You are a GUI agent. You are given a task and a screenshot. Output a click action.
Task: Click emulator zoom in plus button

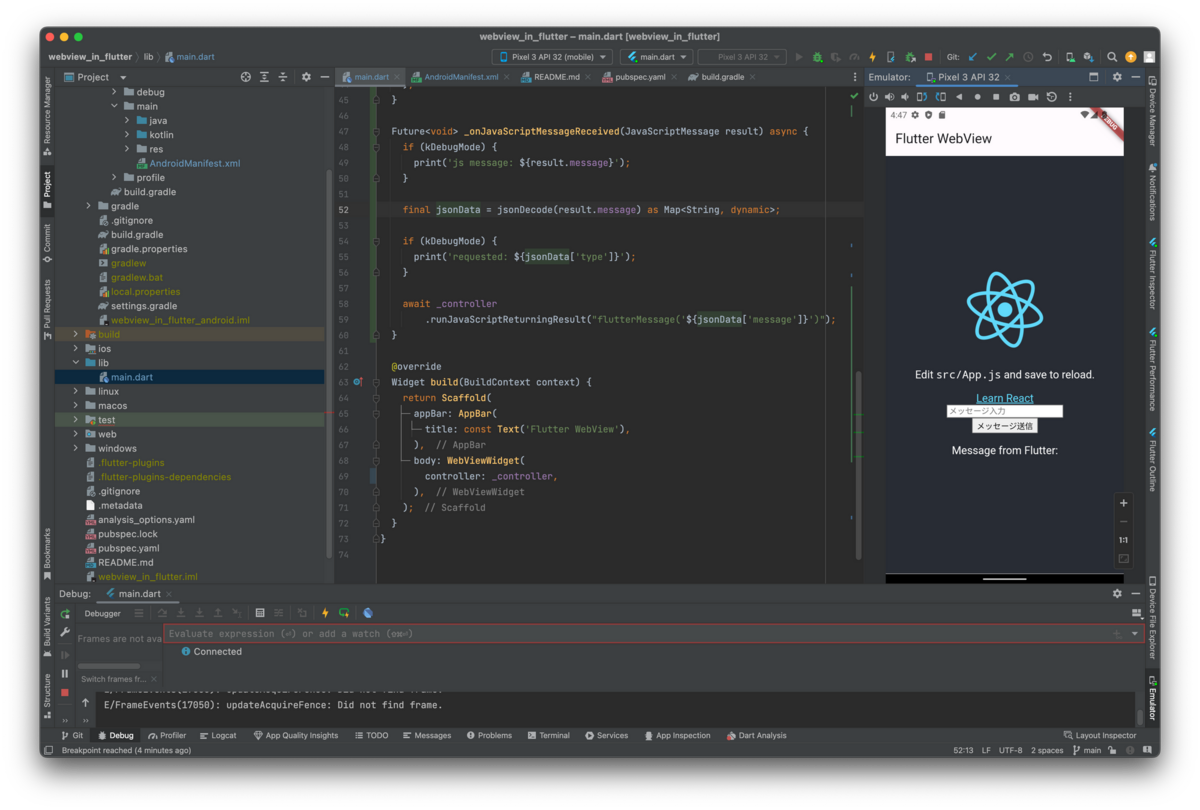(1123, 503)
